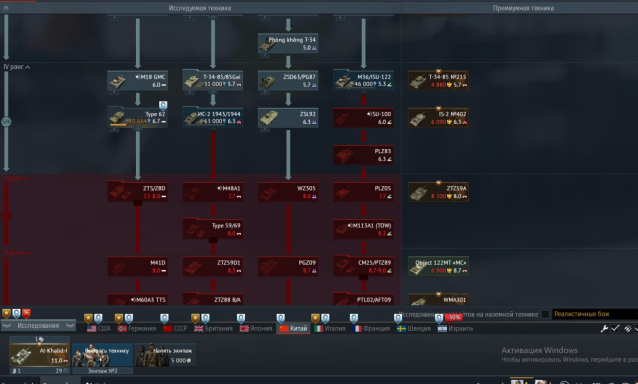
Task: Toggle the research on ground vehicles checkbox
Action: tap(546, 314)
